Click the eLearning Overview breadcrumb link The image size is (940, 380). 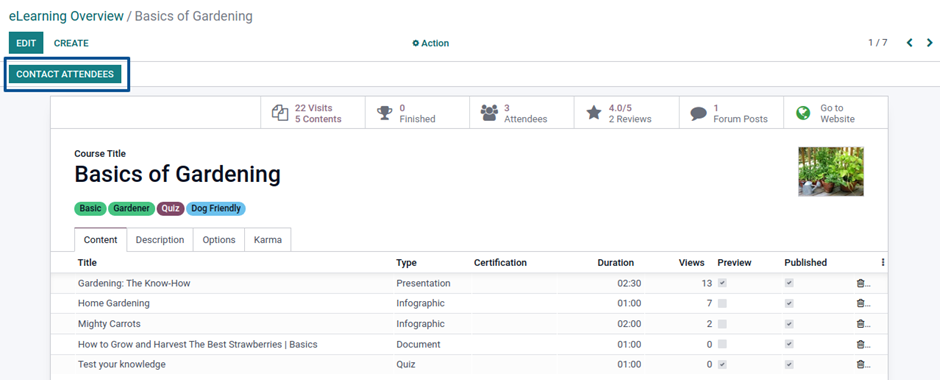[x=66, y=16]
